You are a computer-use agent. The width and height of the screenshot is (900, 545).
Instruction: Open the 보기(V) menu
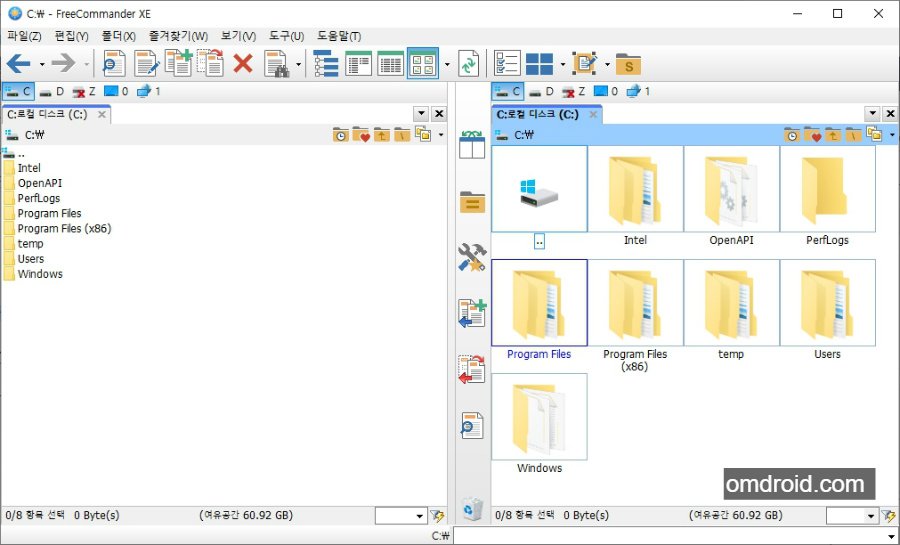click(x=238, y=36)
